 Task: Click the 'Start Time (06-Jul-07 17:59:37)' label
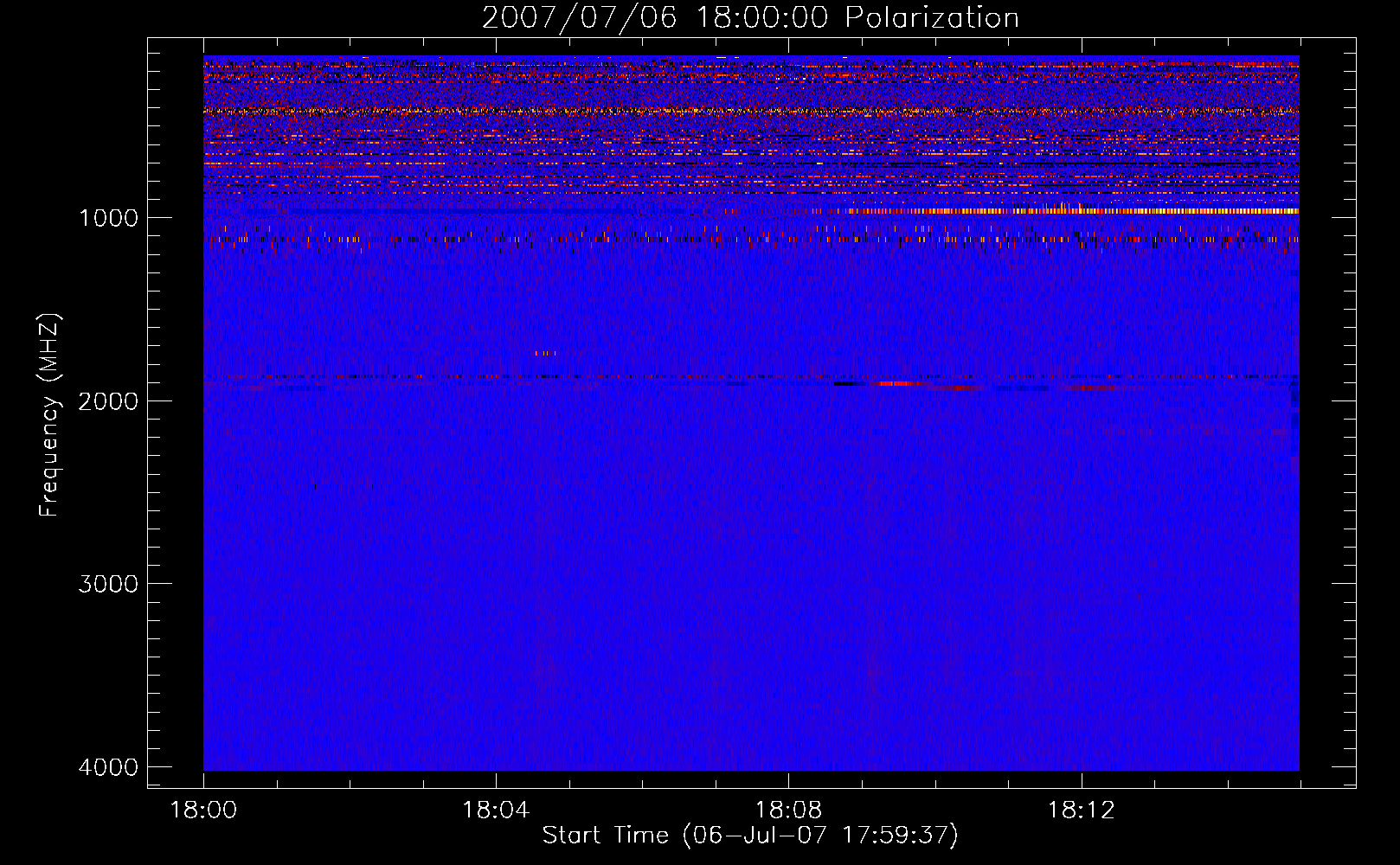750,836
